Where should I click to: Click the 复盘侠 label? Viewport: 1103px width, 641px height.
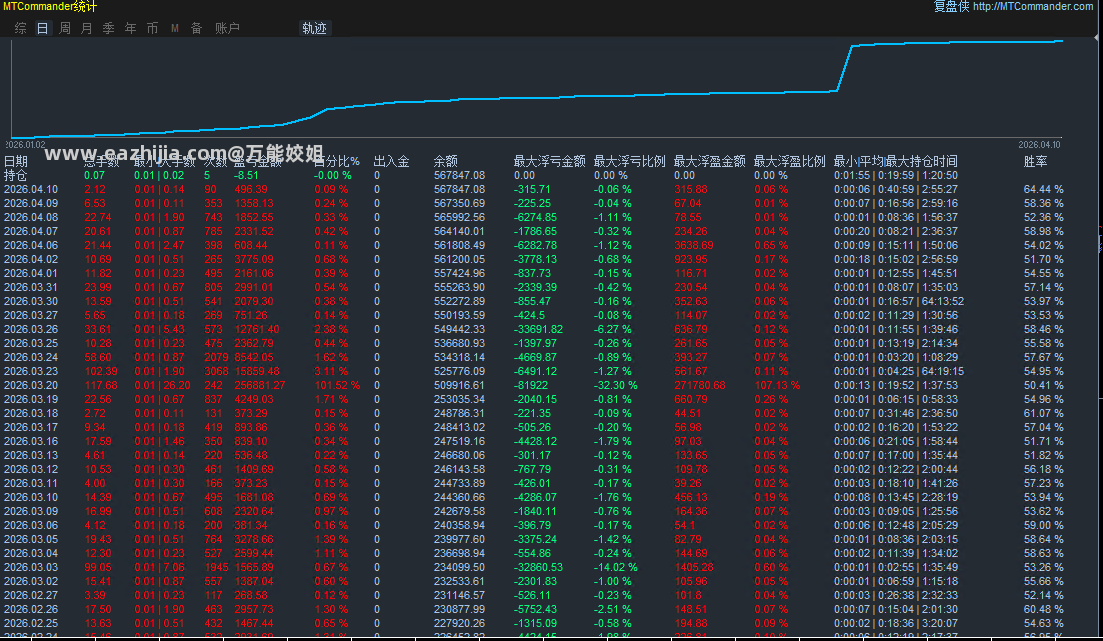pyautogui.click(x=951, y=6)
